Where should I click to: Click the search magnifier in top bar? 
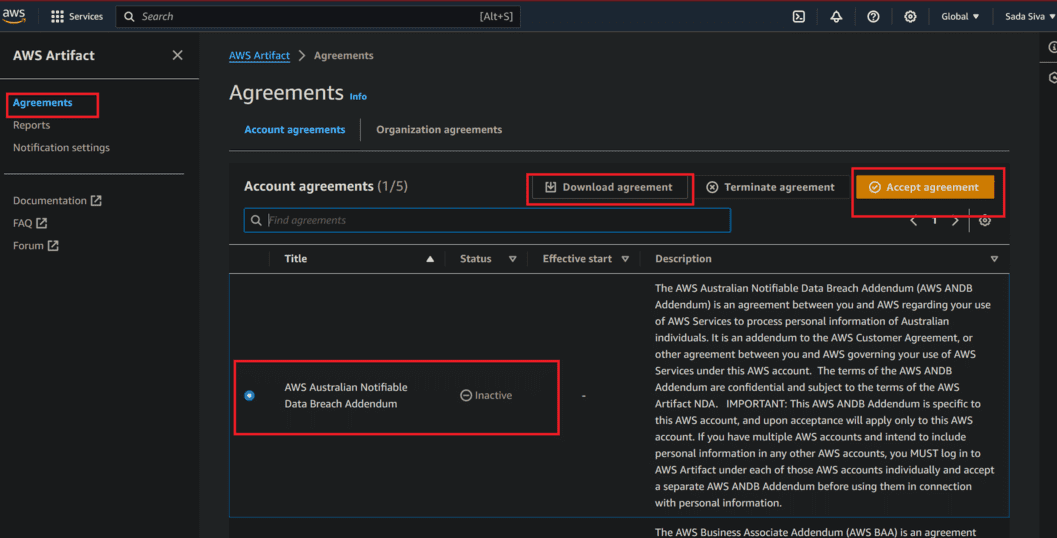[129, 16]
